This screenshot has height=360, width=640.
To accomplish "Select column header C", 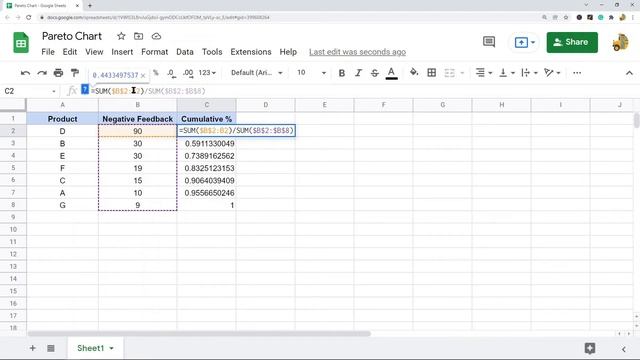I will [x=207, y=105].
